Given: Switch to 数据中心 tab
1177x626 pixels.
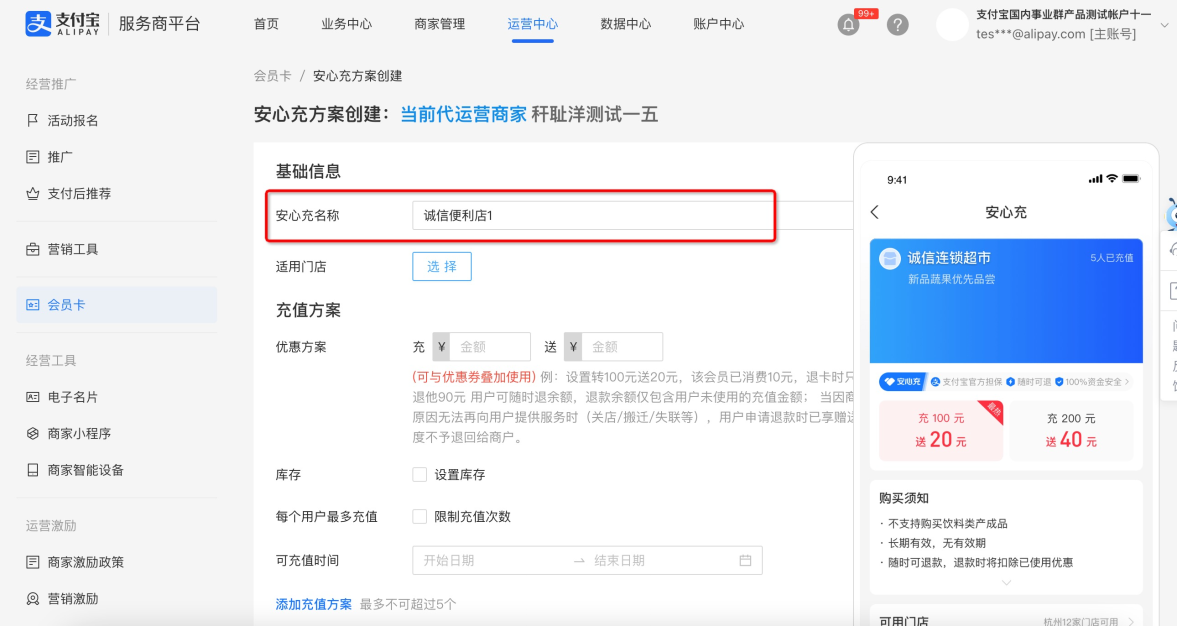Looking at the screenshot, I should 625,24.
